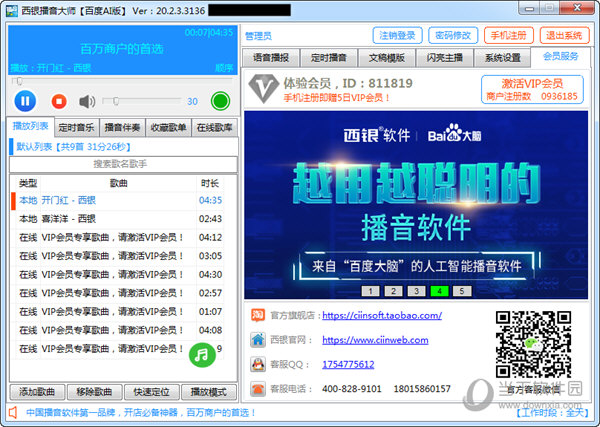Image resolution: width=600 pixels, height=427 pixels.
Task: Select song 喜洋洋 - 西银
Action: [x=118, y=219]
